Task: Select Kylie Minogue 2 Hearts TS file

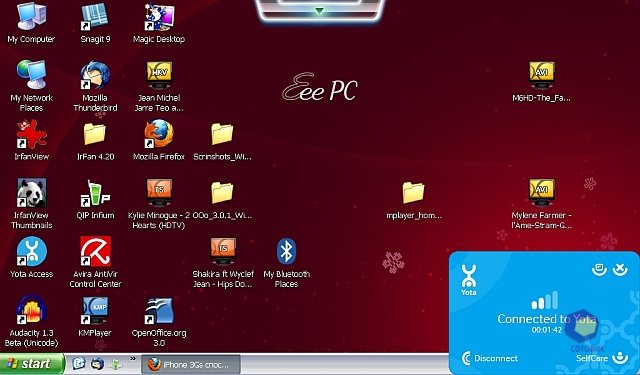Action: (159, 204)
